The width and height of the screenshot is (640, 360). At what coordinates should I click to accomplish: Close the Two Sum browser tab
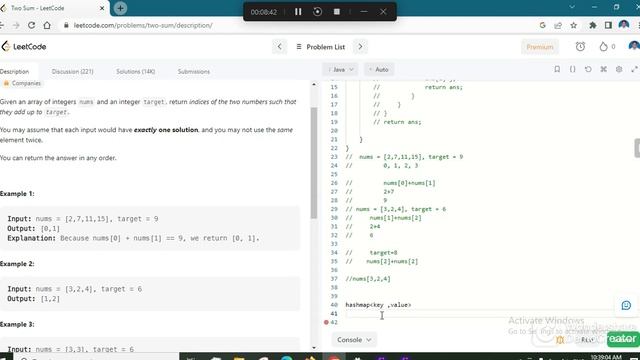pyautogui.click(x=102, y=8)
